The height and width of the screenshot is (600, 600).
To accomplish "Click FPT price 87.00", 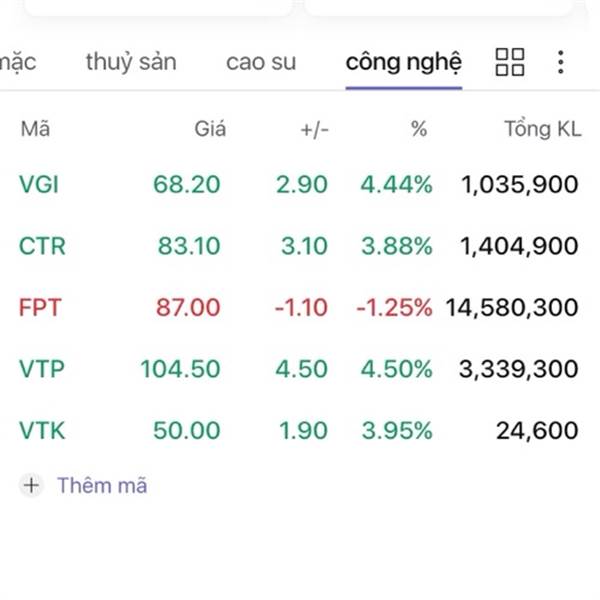I will (188, 308).
